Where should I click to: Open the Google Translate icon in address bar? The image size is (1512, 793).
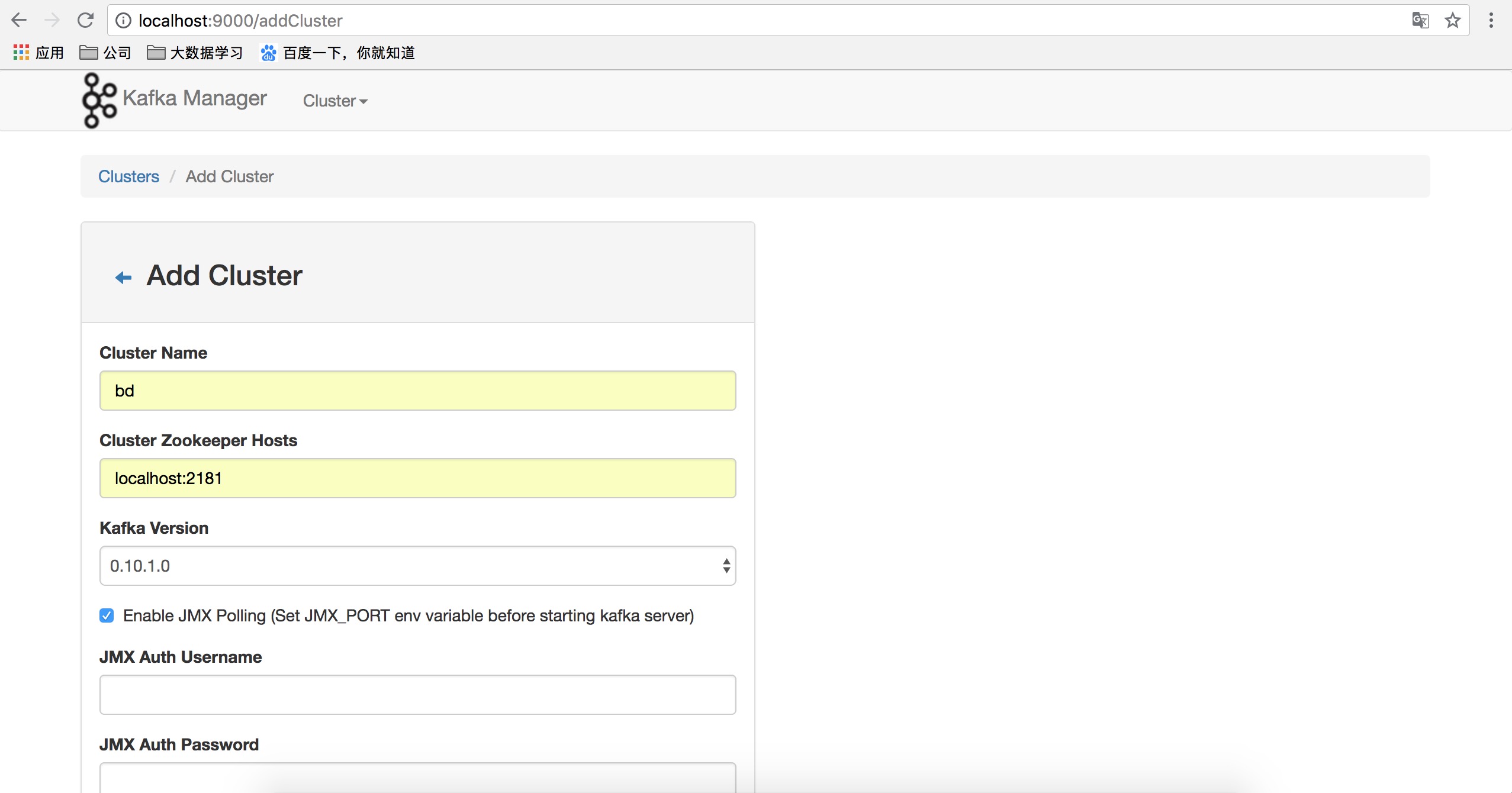click(x=1420, y=21)
